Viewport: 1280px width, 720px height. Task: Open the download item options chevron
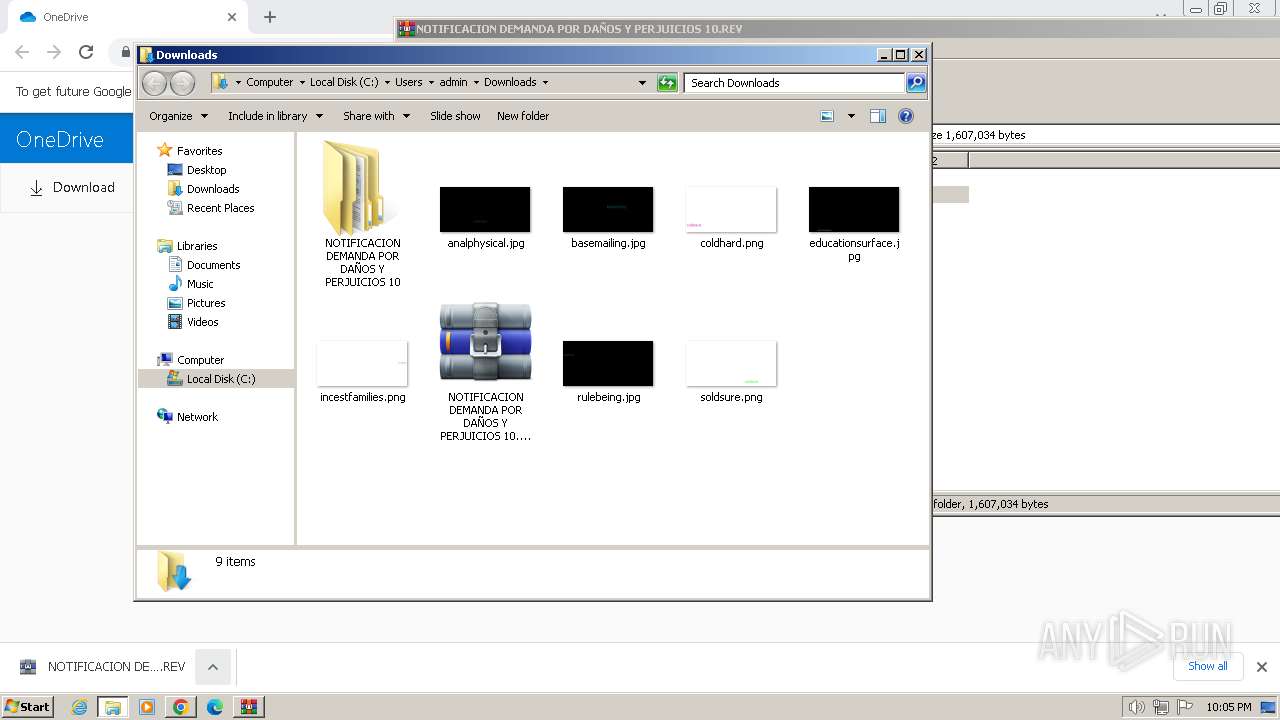[x=213, y=667]
